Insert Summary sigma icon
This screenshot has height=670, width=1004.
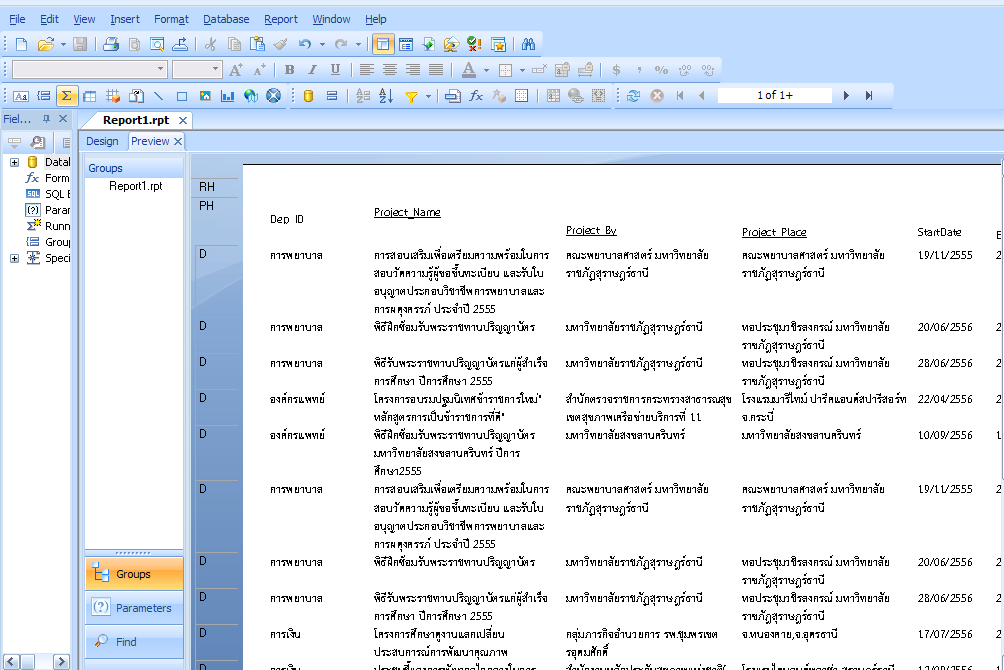click(66, 96)
